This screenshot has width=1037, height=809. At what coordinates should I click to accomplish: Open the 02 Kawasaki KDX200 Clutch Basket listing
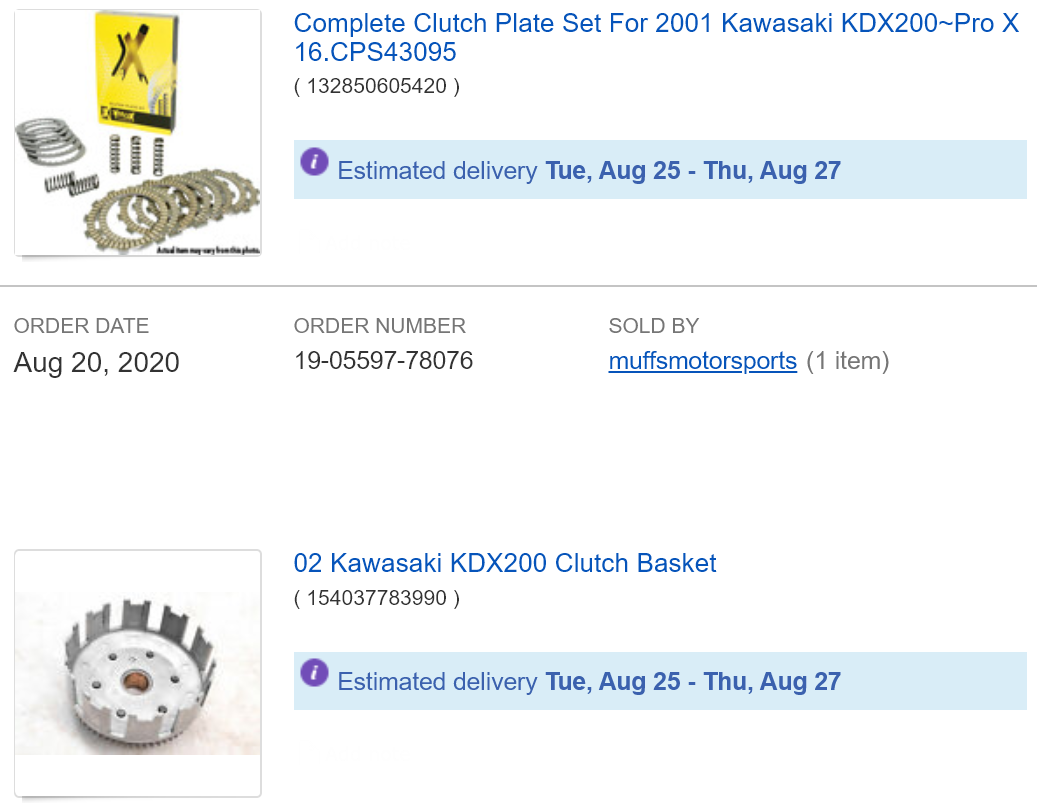(504, 564)
